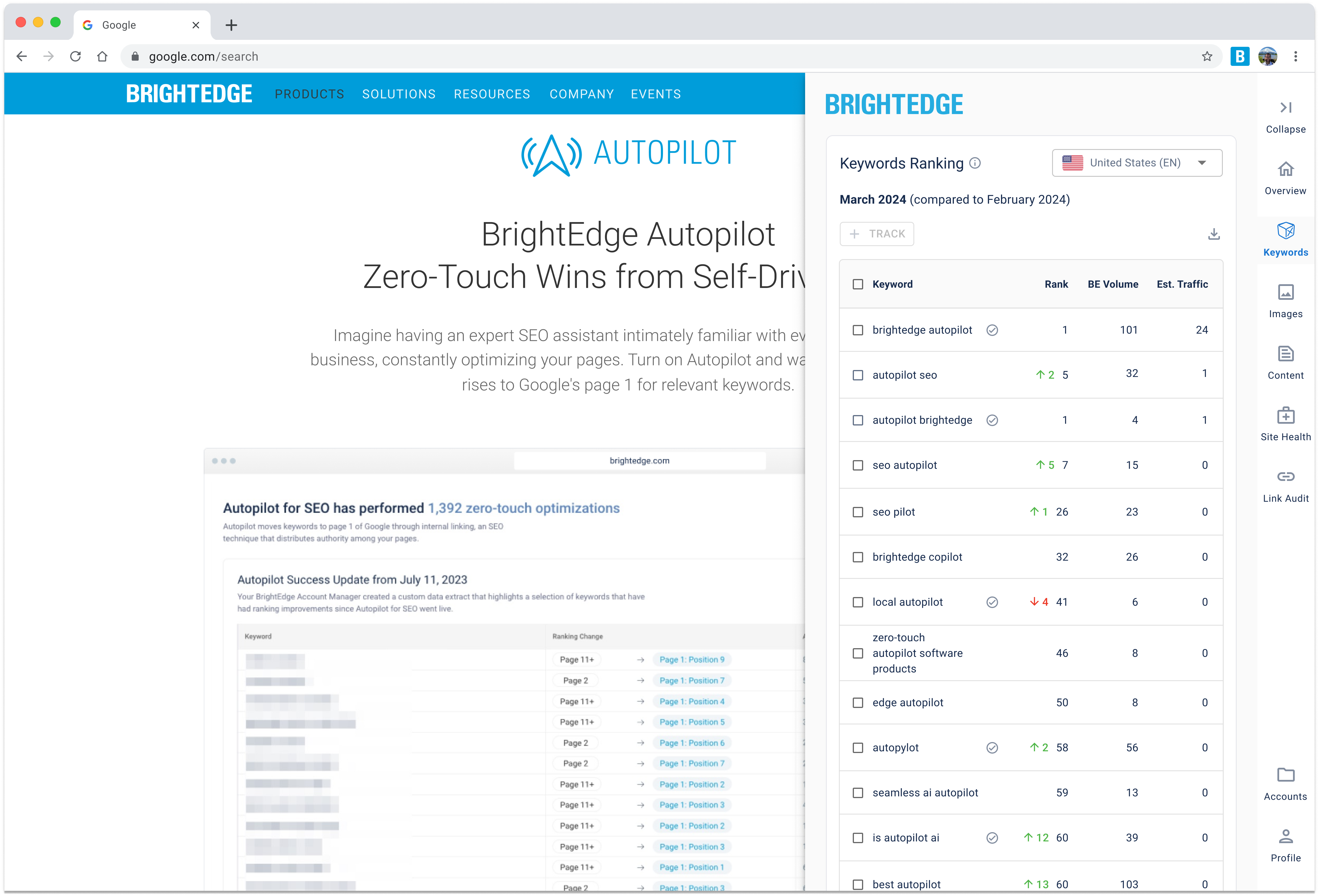Open the RESOURCES navigation menu
Image resolution: width=1319 pixels, height=896 pixels.
(491, 94)
